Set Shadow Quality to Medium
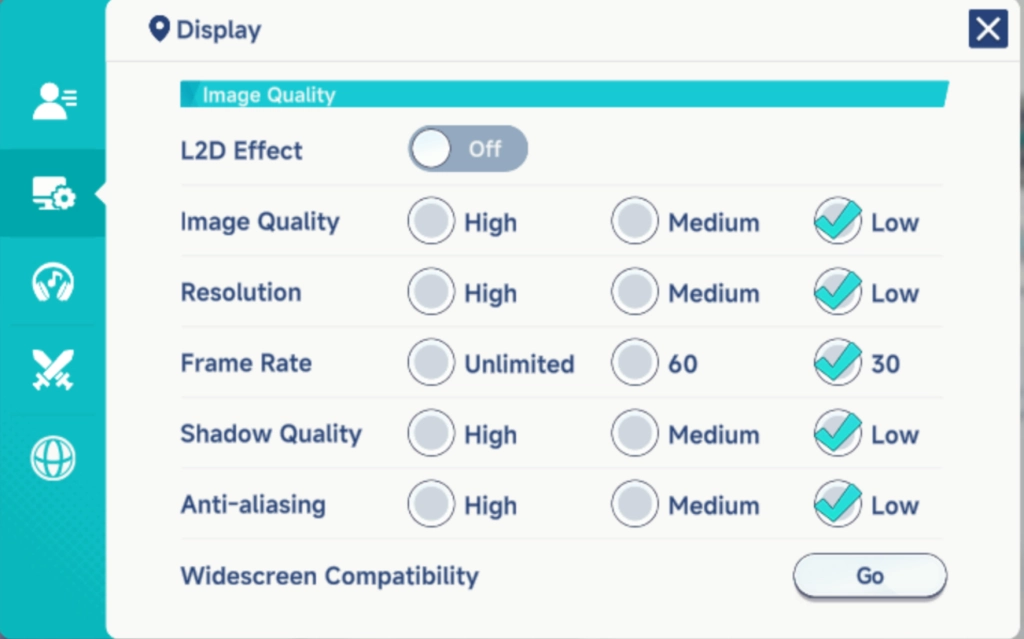1024x639 pixels. tap(636, 435)
